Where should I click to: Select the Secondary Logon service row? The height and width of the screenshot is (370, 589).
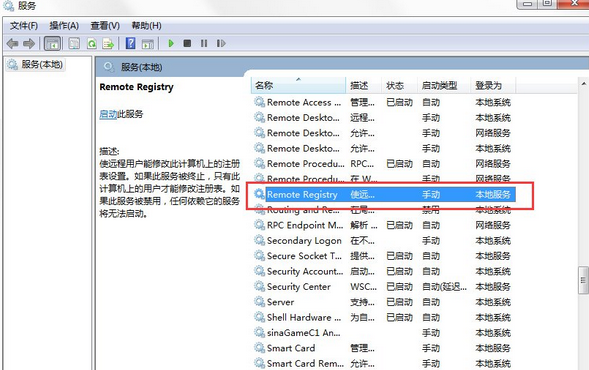(x=384, y=241)
